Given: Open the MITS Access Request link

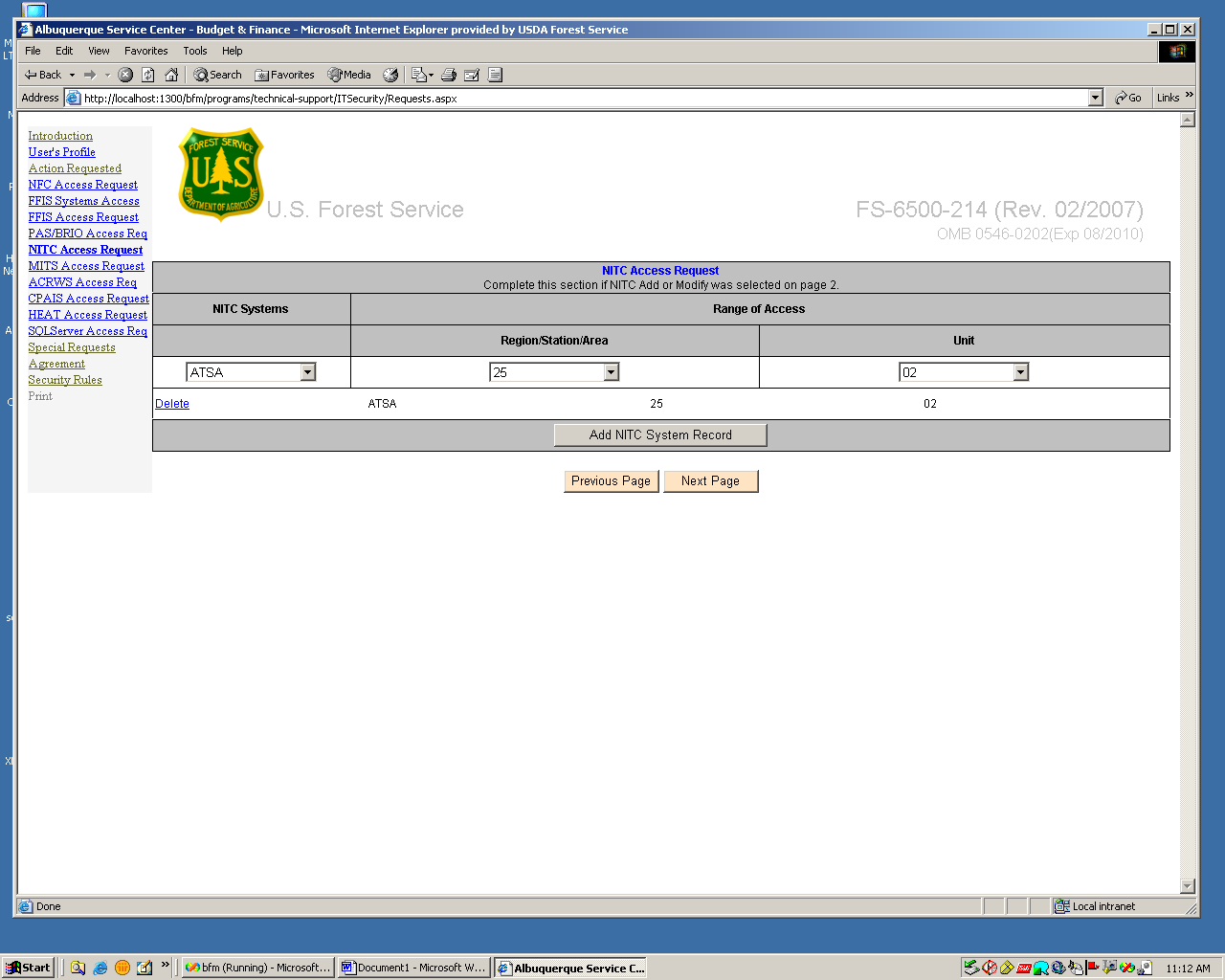Looking at the screenshot, I should (x=86, y=266).
